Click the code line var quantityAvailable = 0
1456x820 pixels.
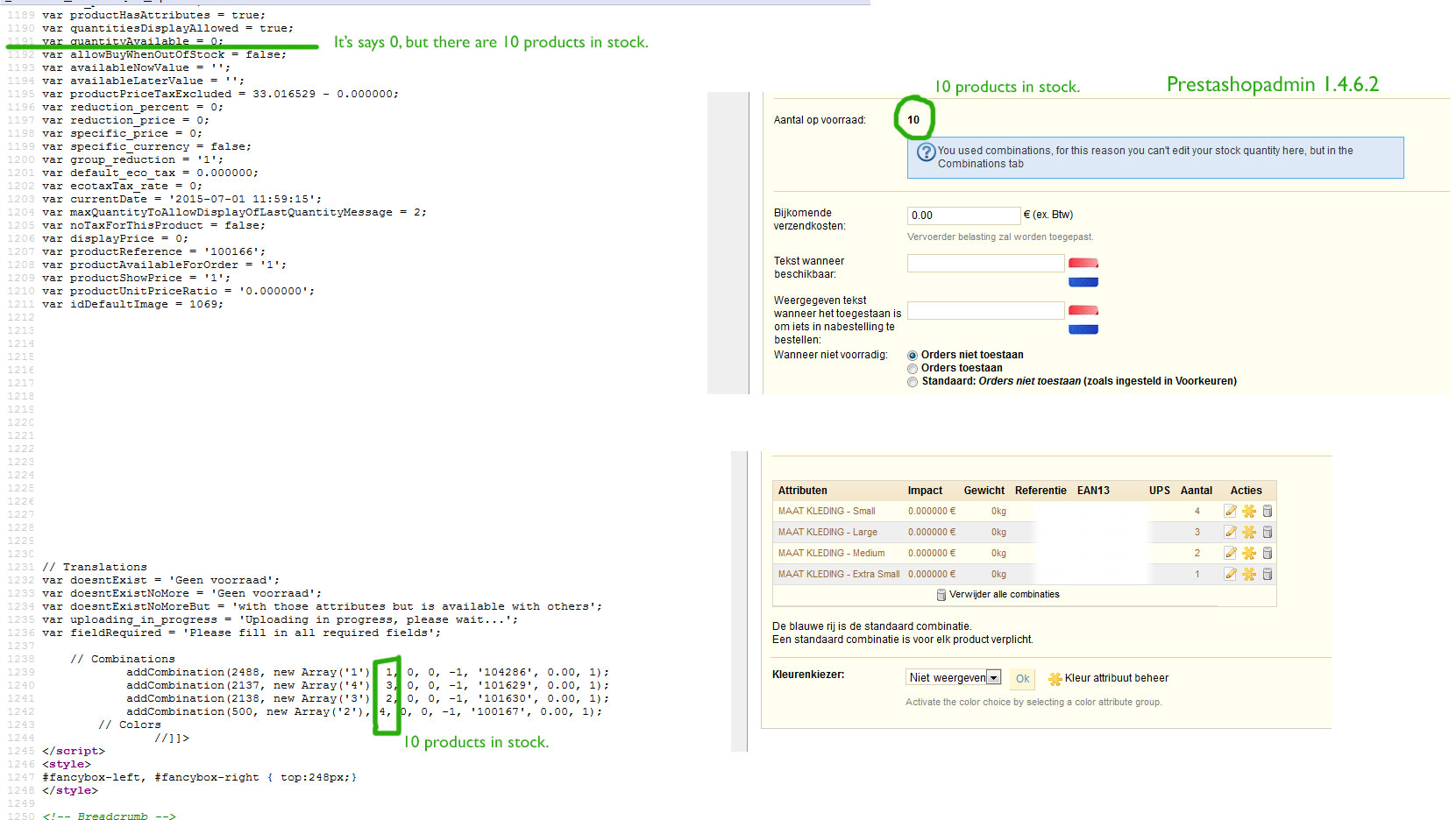pos(132,41)
